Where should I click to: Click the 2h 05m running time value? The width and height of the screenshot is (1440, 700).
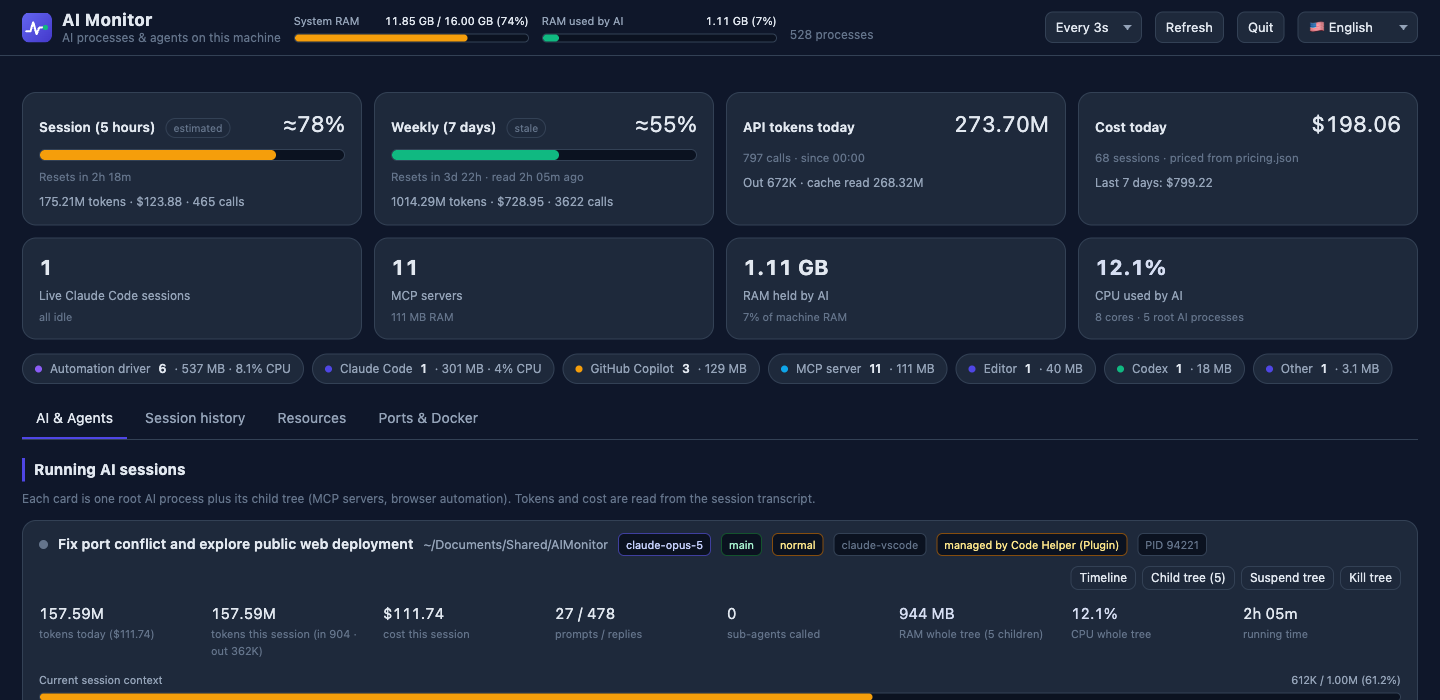(1270, 613)
